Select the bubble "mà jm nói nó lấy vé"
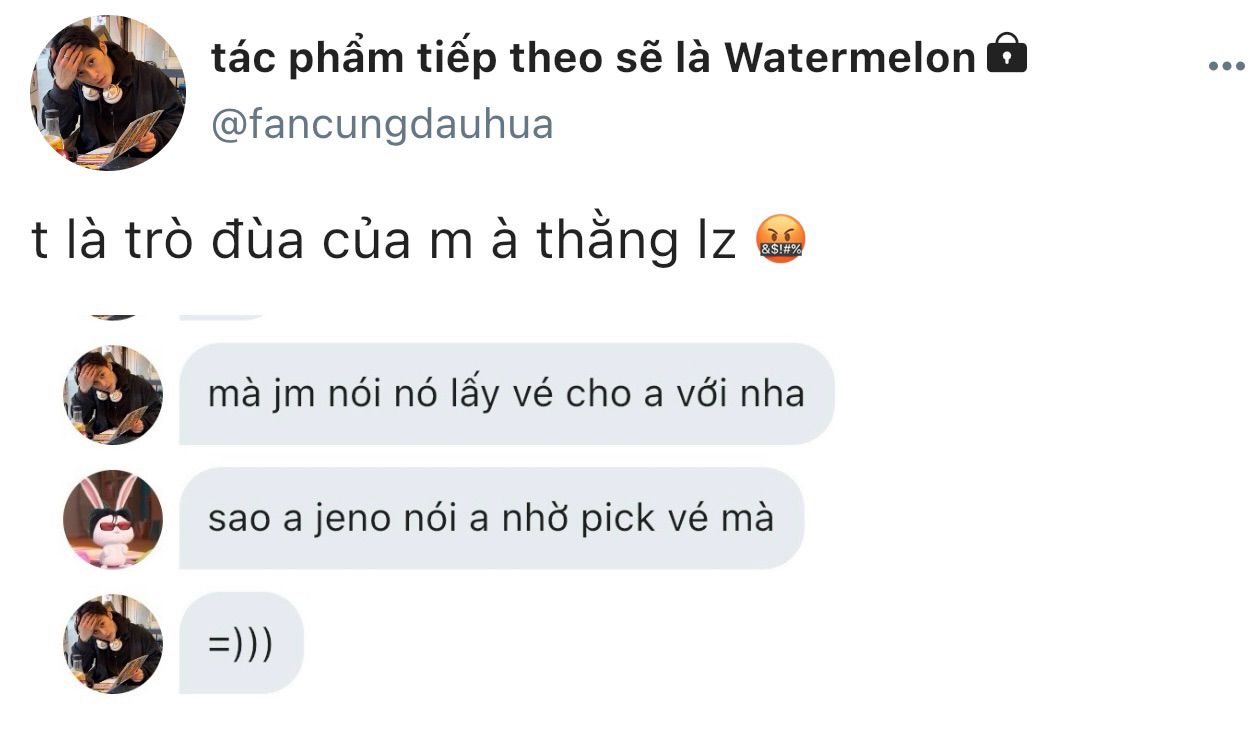 point(506,394)
